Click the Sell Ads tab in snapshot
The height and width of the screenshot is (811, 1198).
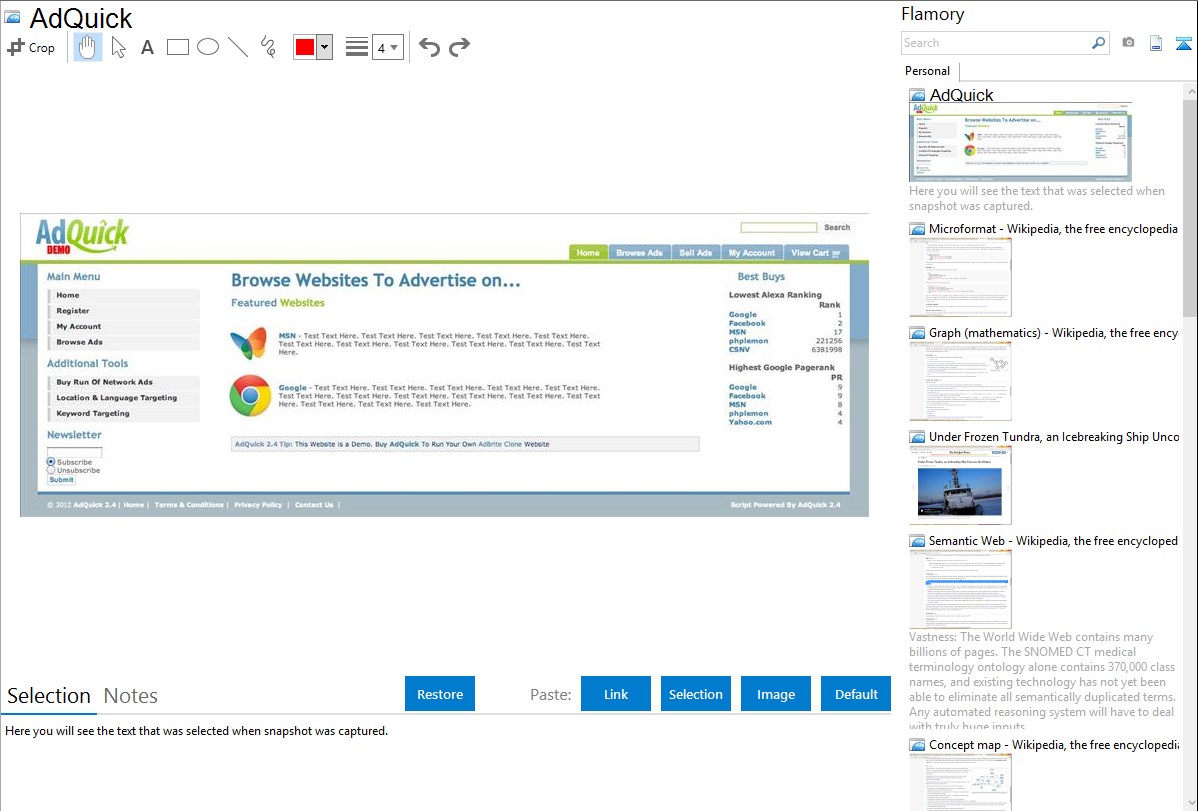click(695, 252)
